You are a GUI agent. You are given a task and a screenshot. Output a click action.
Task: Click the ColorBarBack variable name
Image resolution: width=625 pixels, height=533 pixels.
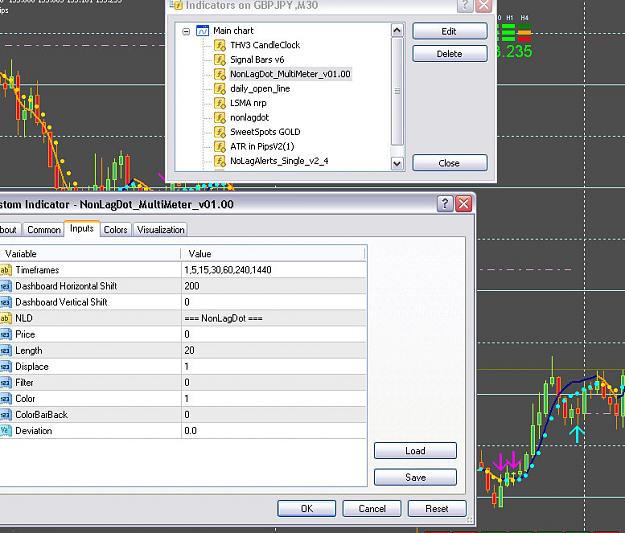click(x=41, y=415)
